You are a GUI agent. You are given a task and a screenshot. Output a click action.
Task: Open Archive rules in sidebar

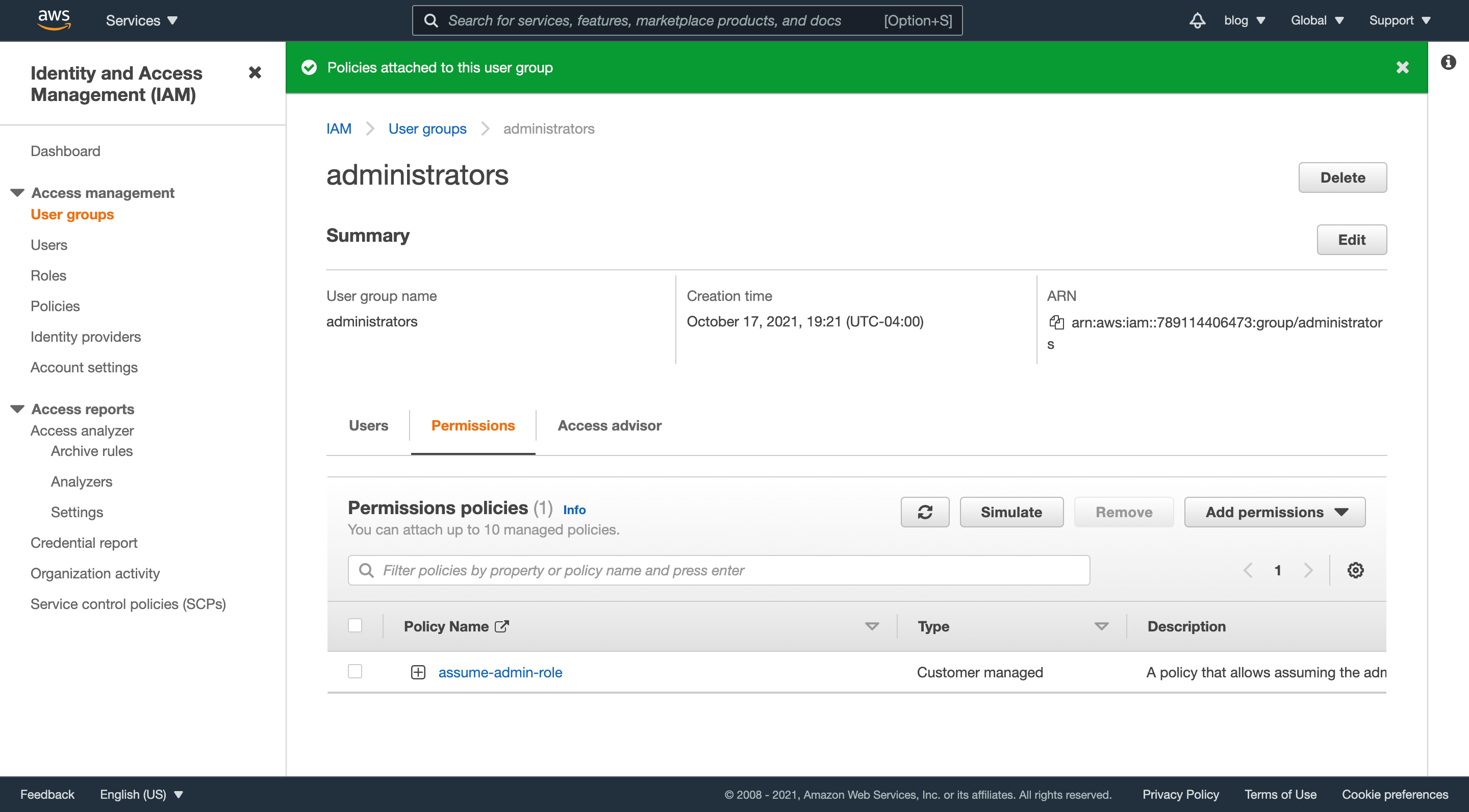click(x=92, y=451)
